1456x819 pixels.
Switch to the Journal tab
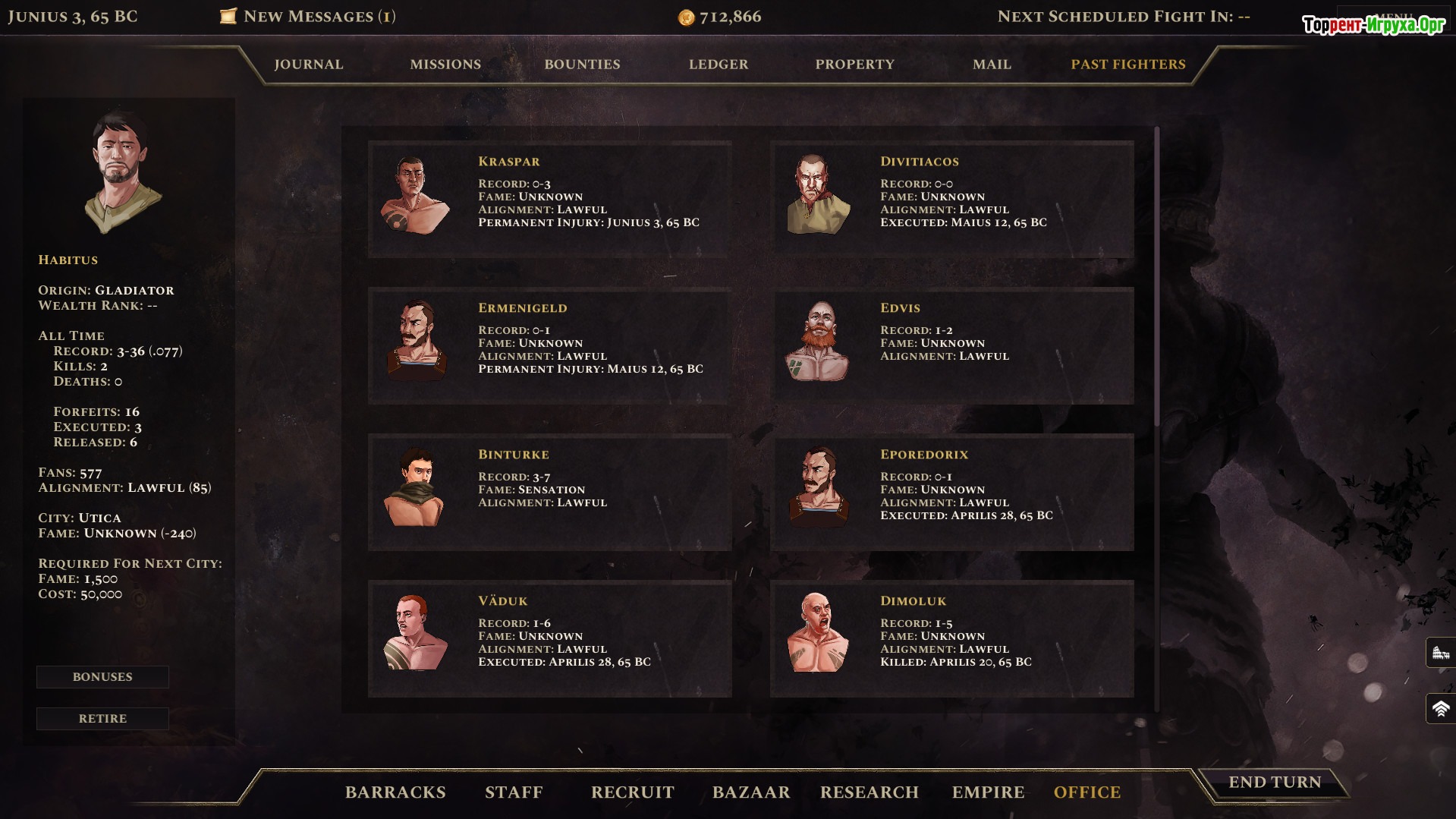(309, 65)
